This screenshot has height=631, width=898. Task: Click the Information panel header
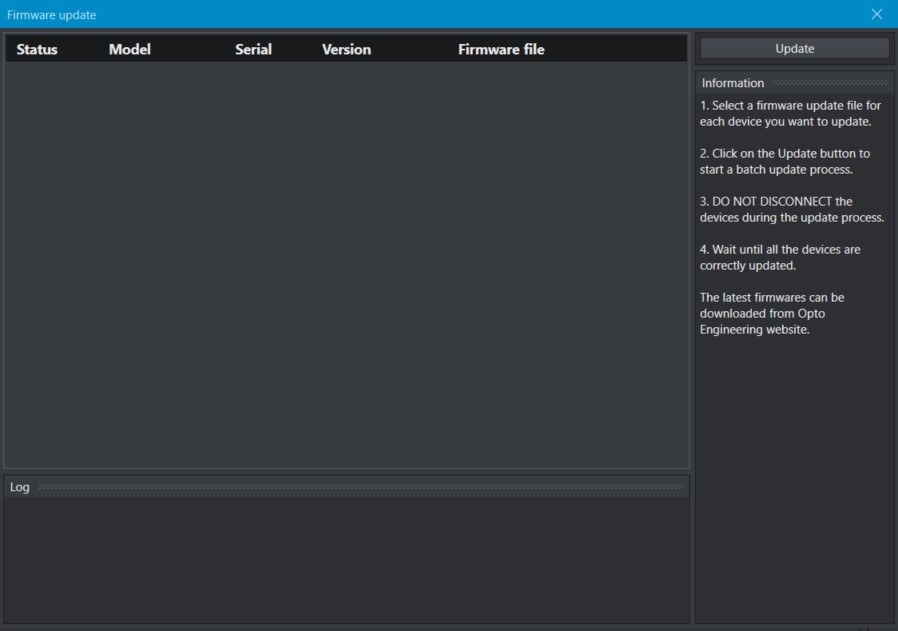[794, 83]
